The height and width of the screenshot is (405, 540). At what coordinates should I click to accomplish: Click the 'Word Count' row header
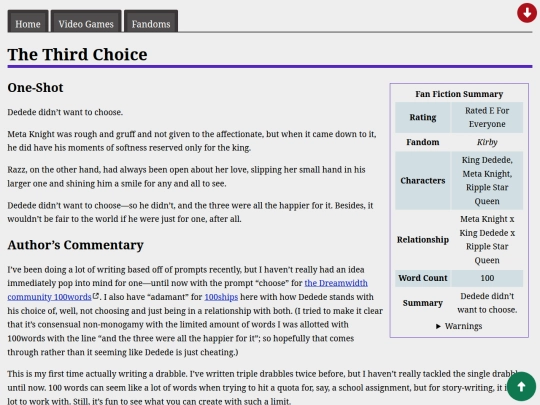point(423,278)
